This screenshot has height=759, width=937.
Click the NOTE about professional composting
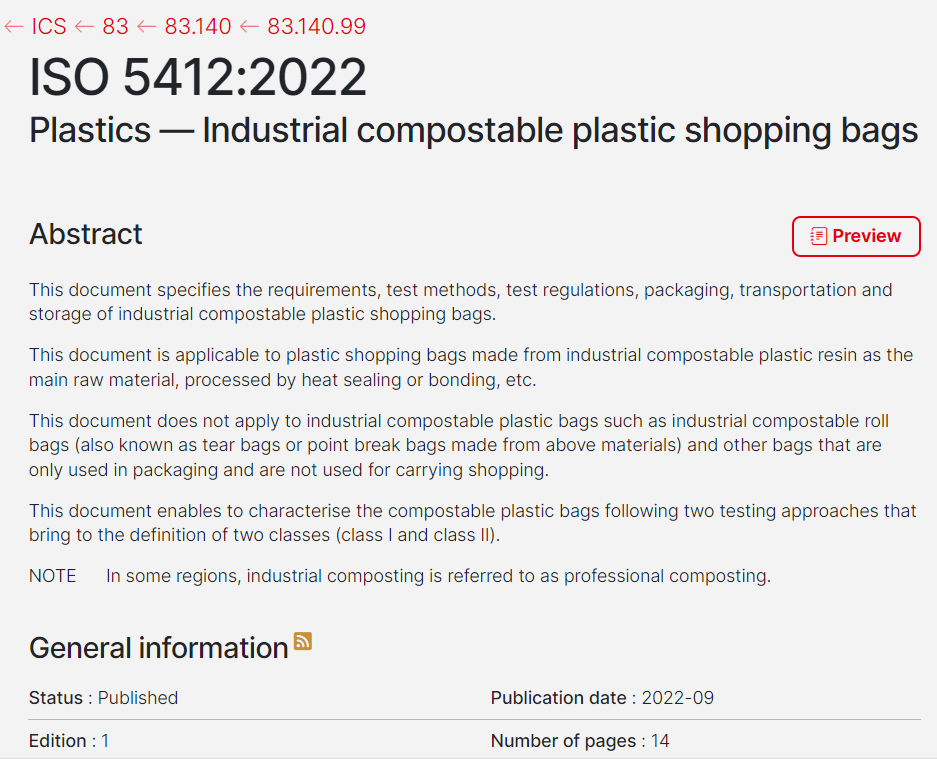[400, 576]
